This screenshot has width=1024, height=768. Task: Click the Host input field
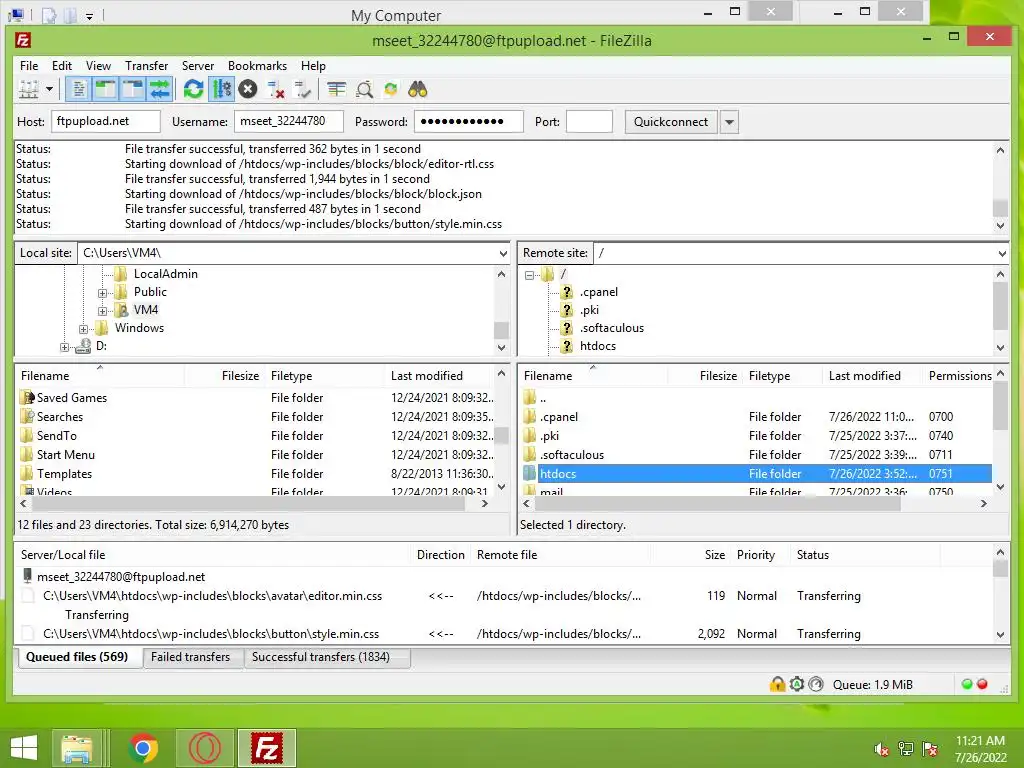106,121
